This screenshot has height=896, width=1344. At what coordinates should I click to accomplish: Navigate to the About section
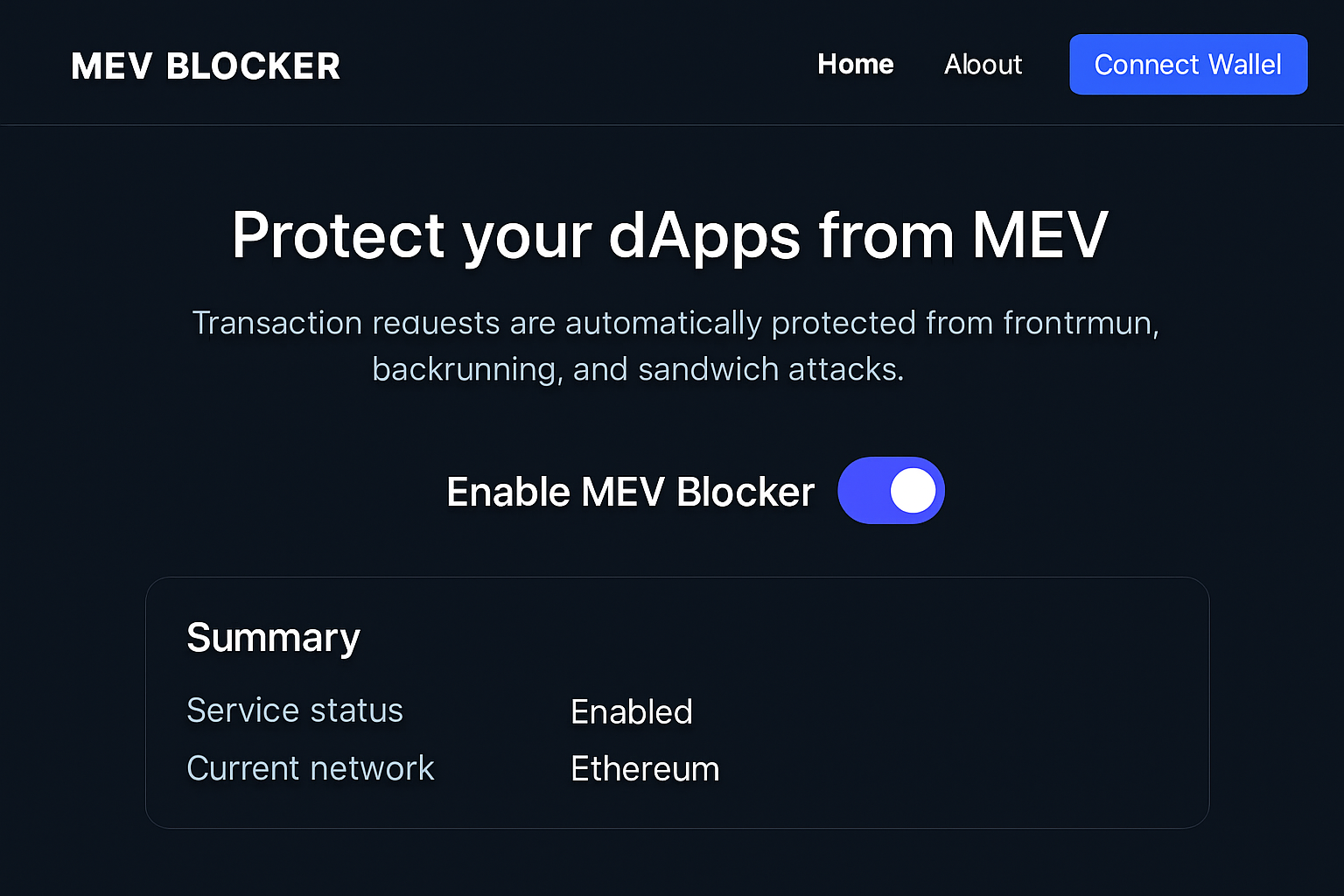point(983,64)
